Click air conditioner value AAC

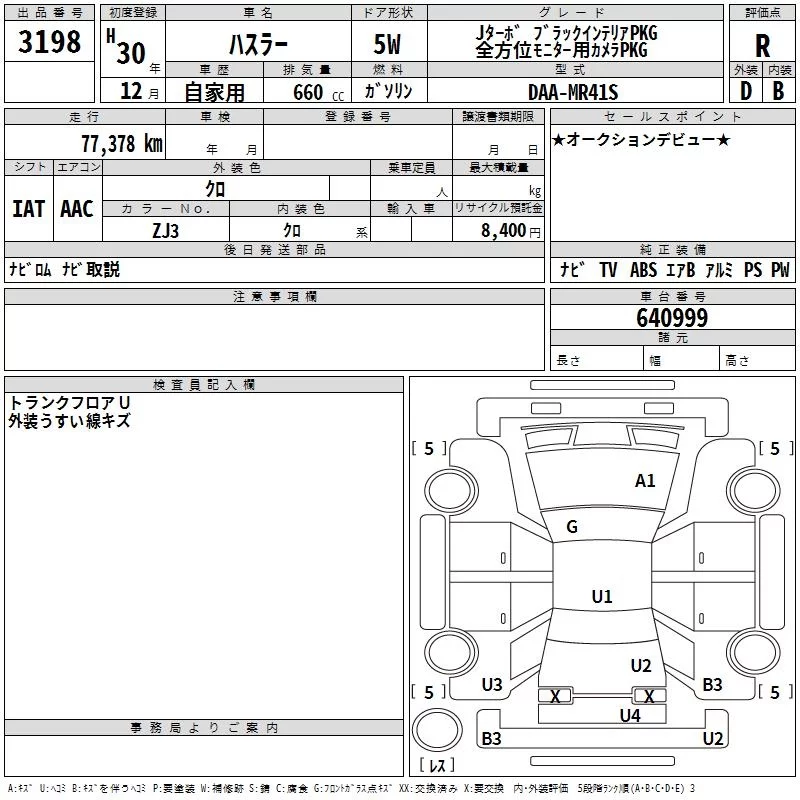[x=77, y=209]
